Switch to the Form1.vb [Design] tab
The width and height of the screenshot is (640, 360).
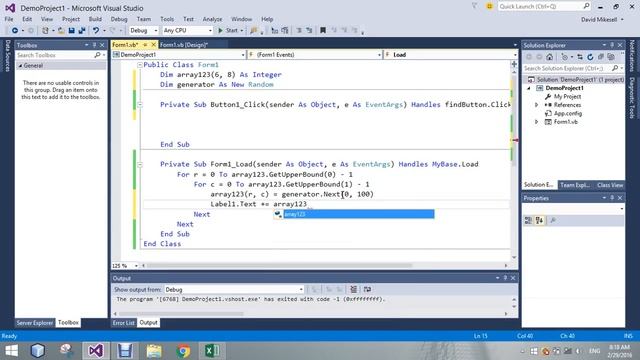184,44
